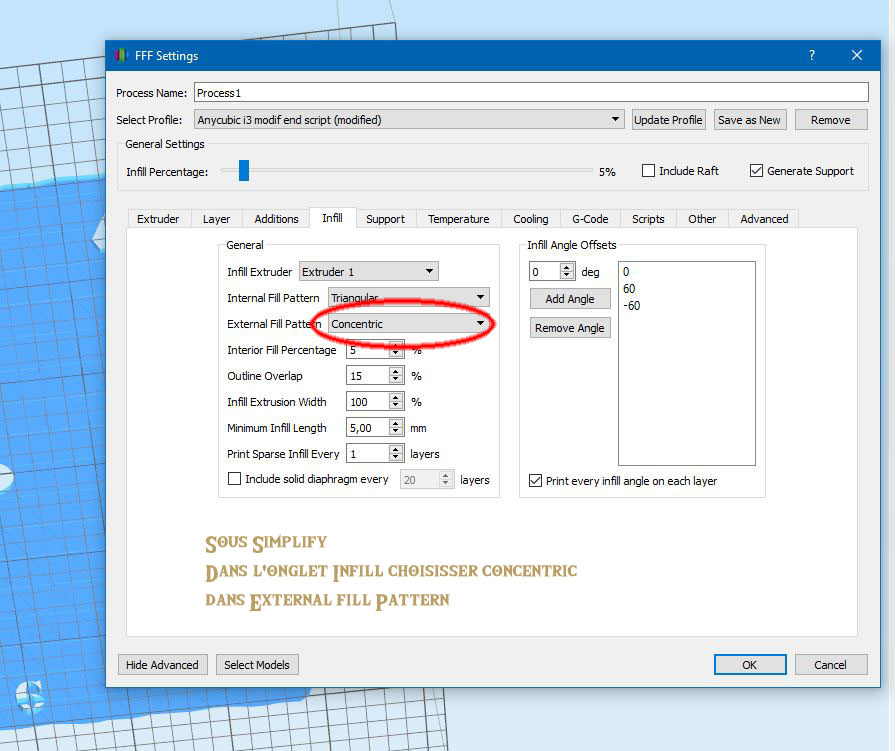Image resolution: width=895 pixels, height=751 pixels.
Task: Click the Remove profile button
Action: point(831,120)
